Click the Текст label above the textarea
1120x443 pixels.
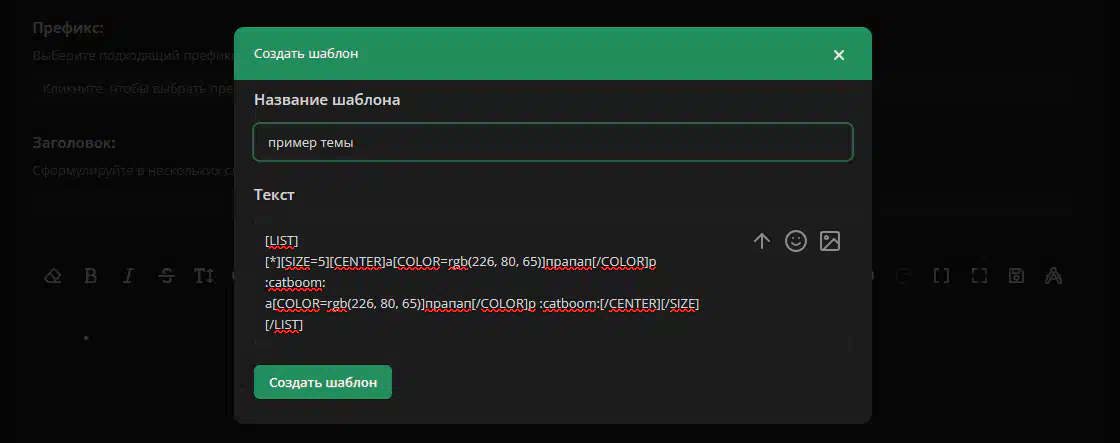(x=274, y=194)
